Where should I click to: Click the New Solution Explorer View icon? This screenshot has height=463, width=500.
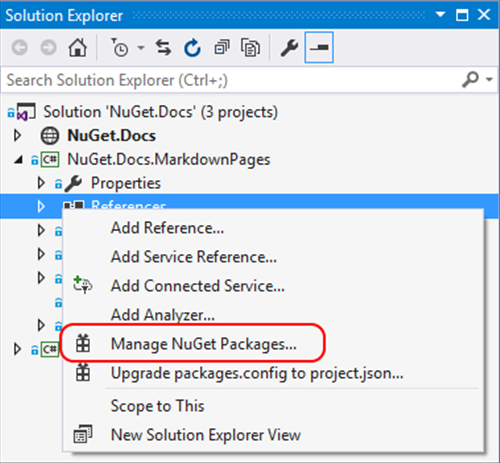pos(83,434)
